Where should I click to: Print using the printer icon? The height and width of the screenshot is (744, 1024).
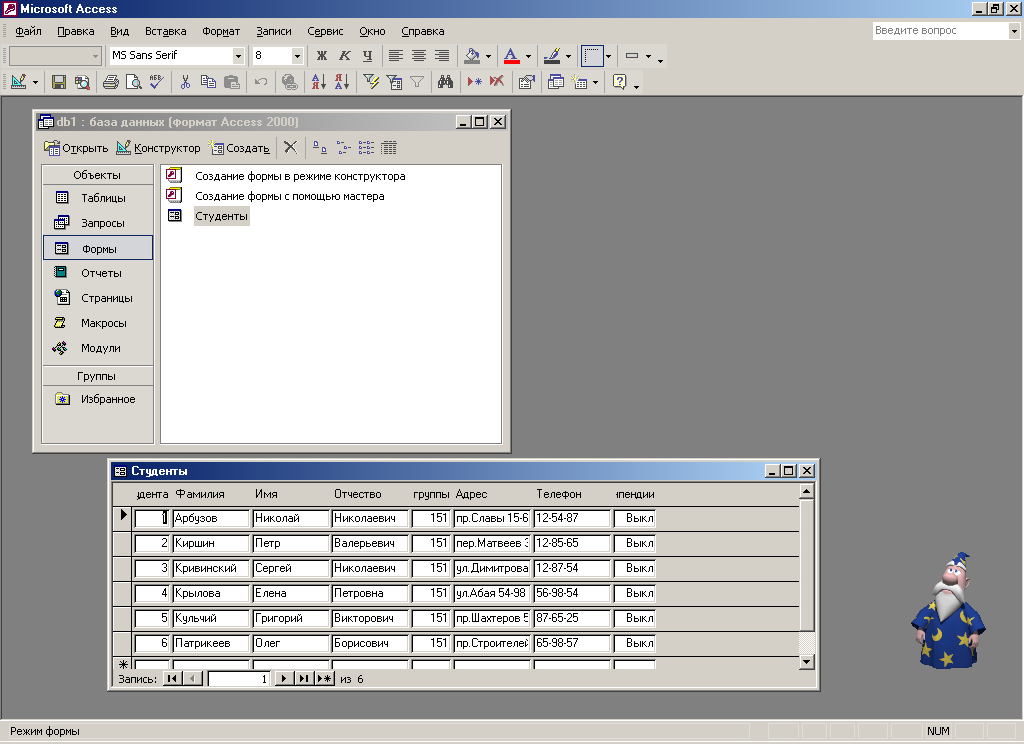(111, 82)
